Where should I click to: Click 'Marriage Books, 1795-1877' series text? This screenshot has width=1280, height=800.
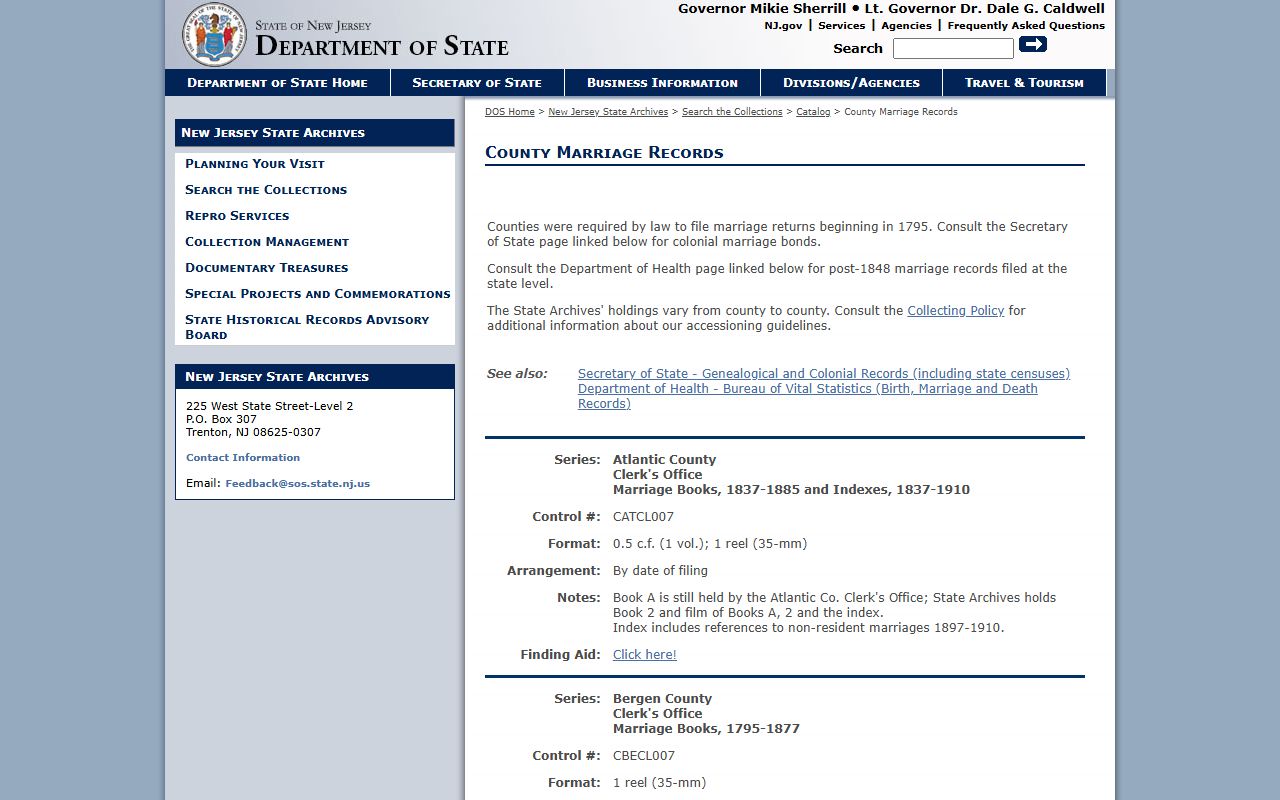706,729
